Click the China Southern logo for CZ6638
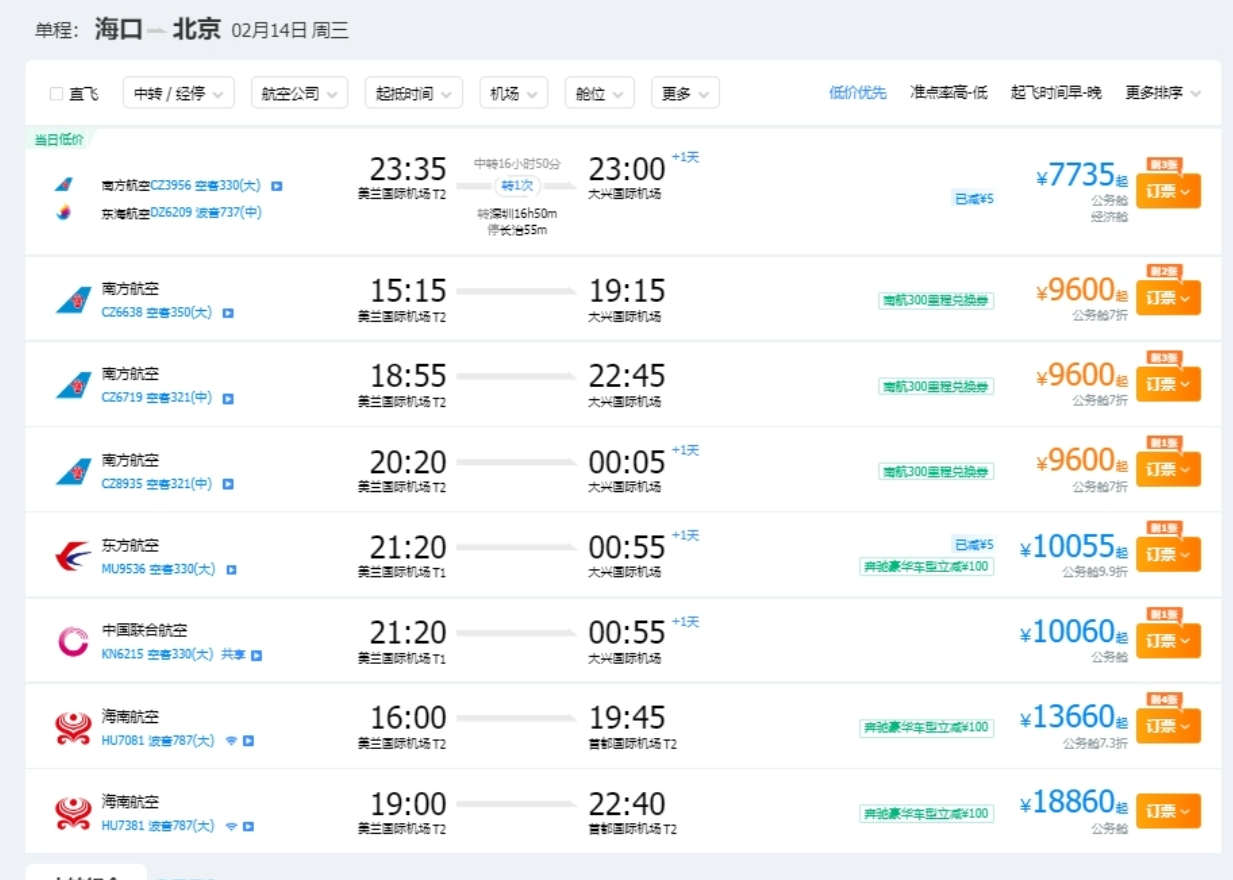Image resolution: width=1233 pixels, height=880 pixels. tap(73, 300)
